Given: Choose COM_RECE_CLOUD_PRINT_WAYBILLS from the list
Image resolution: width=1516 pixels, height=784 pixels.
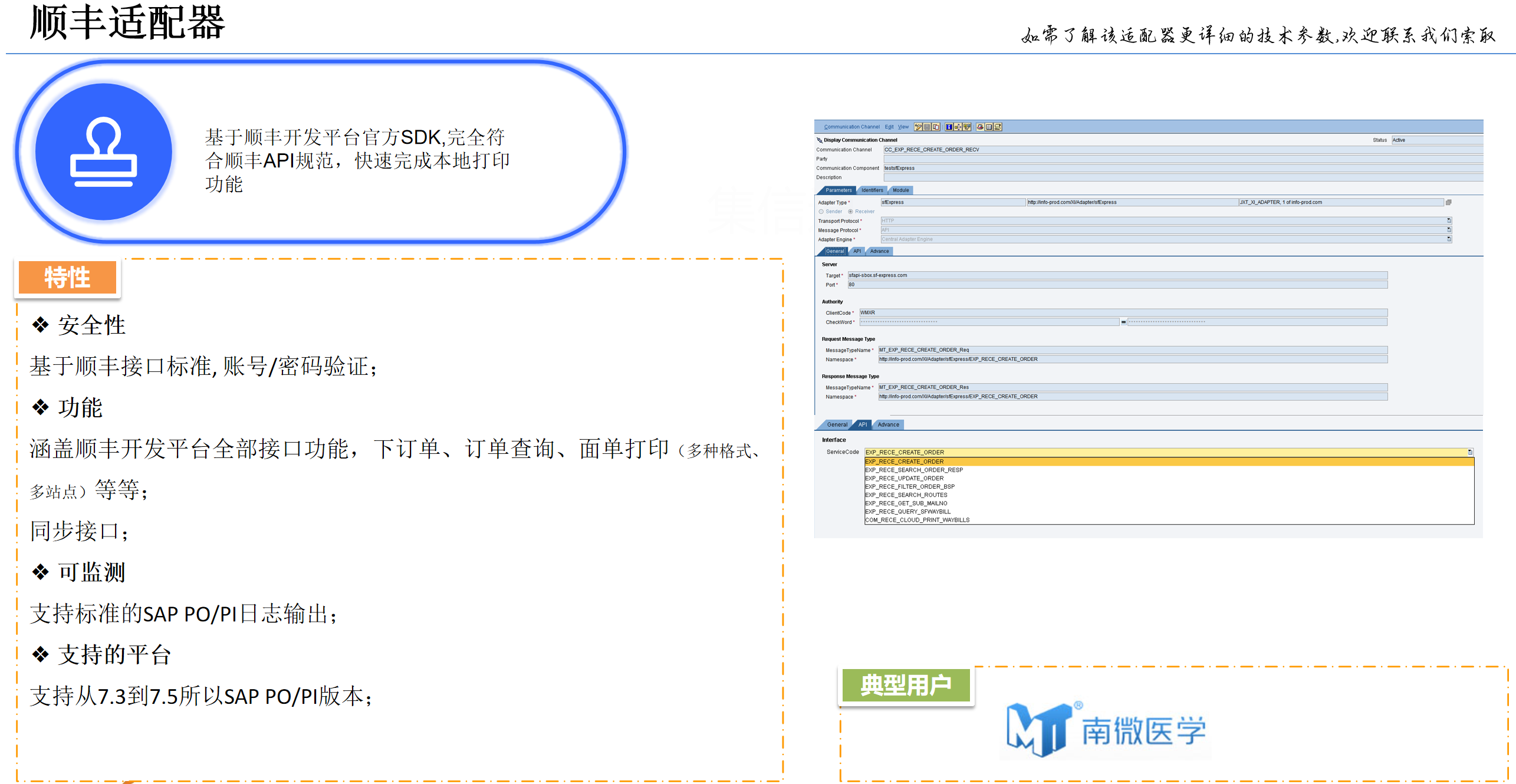Looking at the screenshot, I should click(x=1169, y=520).
